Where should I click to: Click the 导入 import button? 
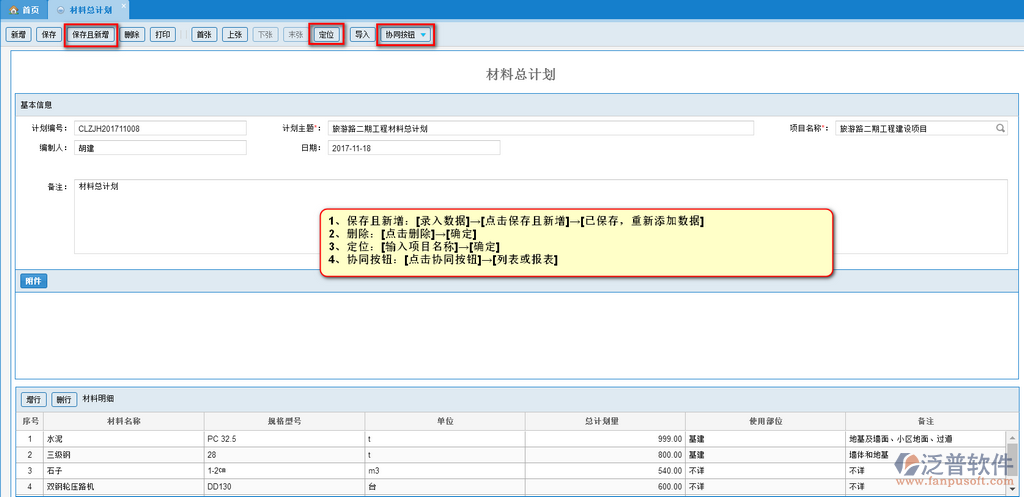coord(361,35)
